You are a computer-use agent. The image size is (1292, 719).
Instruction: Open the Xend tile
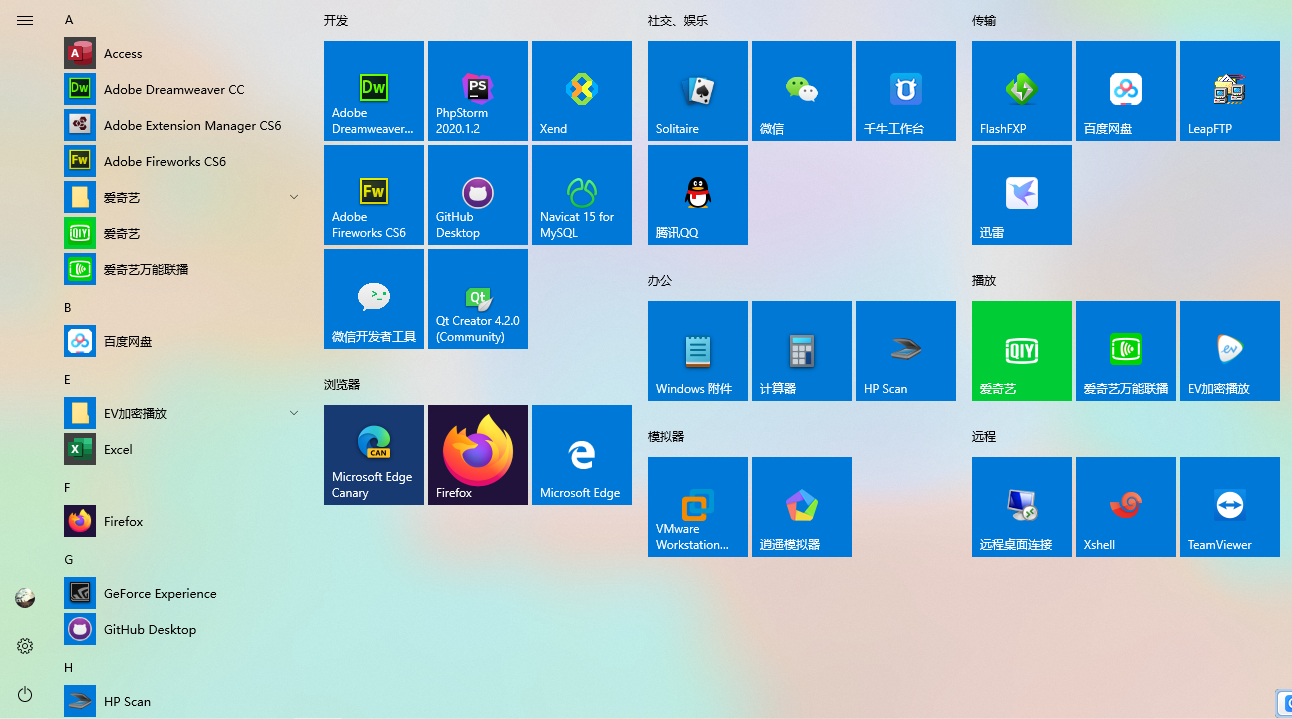(582, 91)
